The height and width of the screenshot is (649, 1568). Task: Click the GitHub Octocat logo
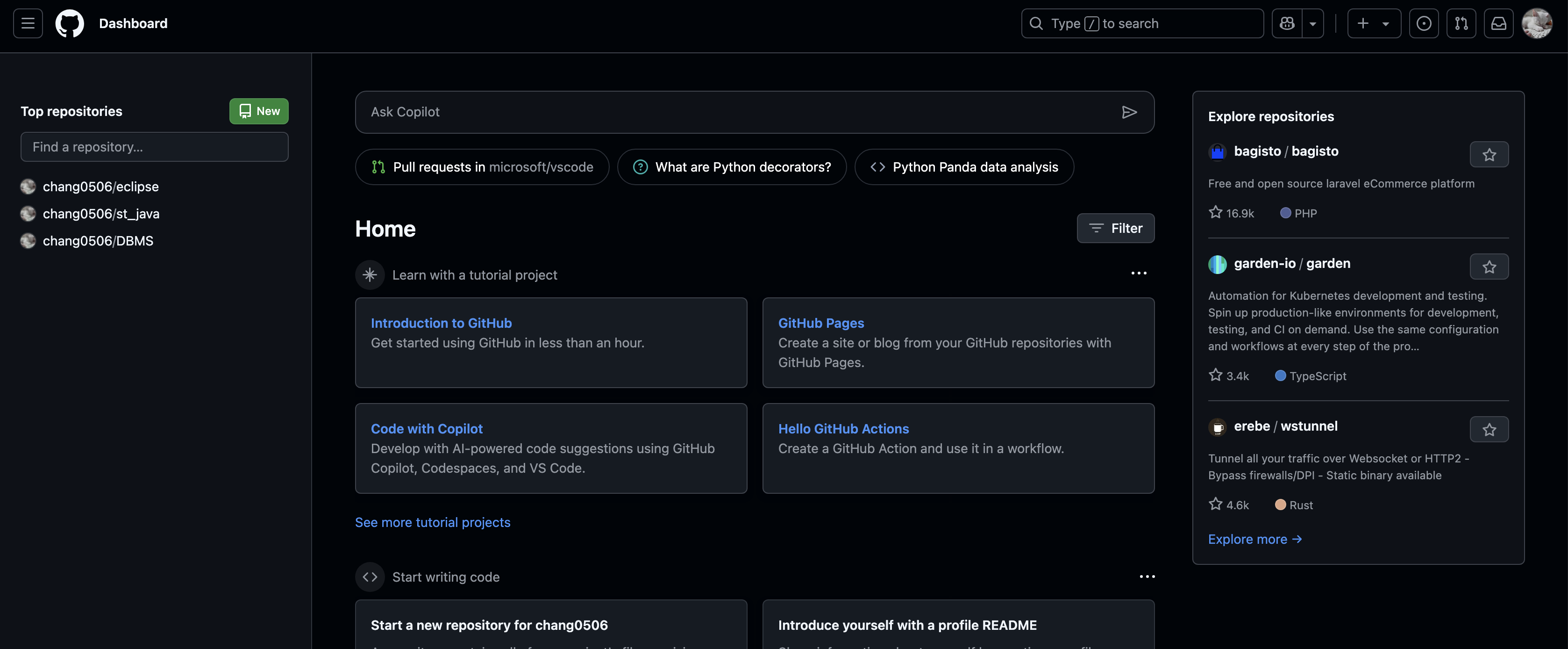70,23
